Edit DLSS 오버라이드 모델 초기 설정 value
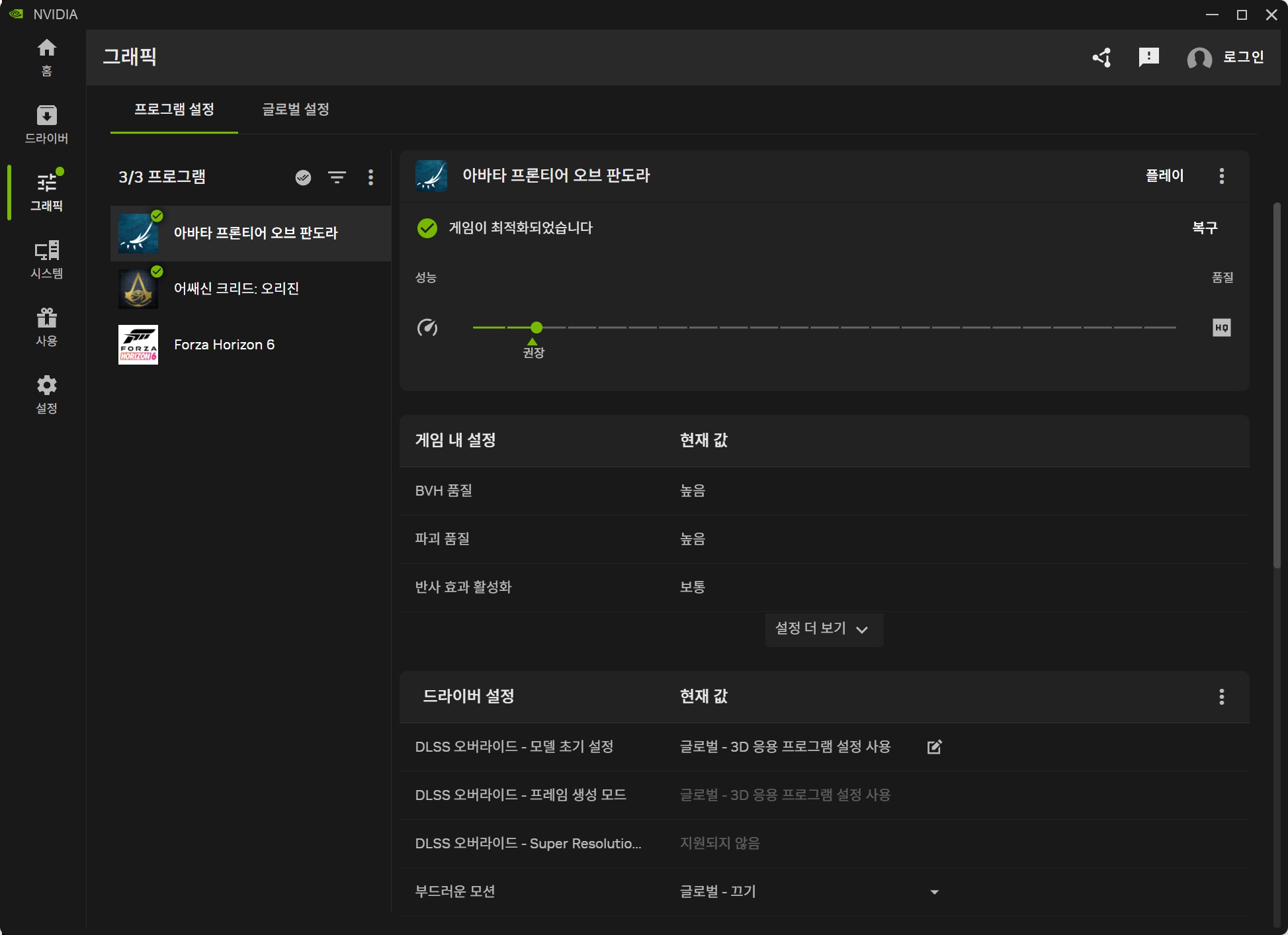 [x=934, y=747]
